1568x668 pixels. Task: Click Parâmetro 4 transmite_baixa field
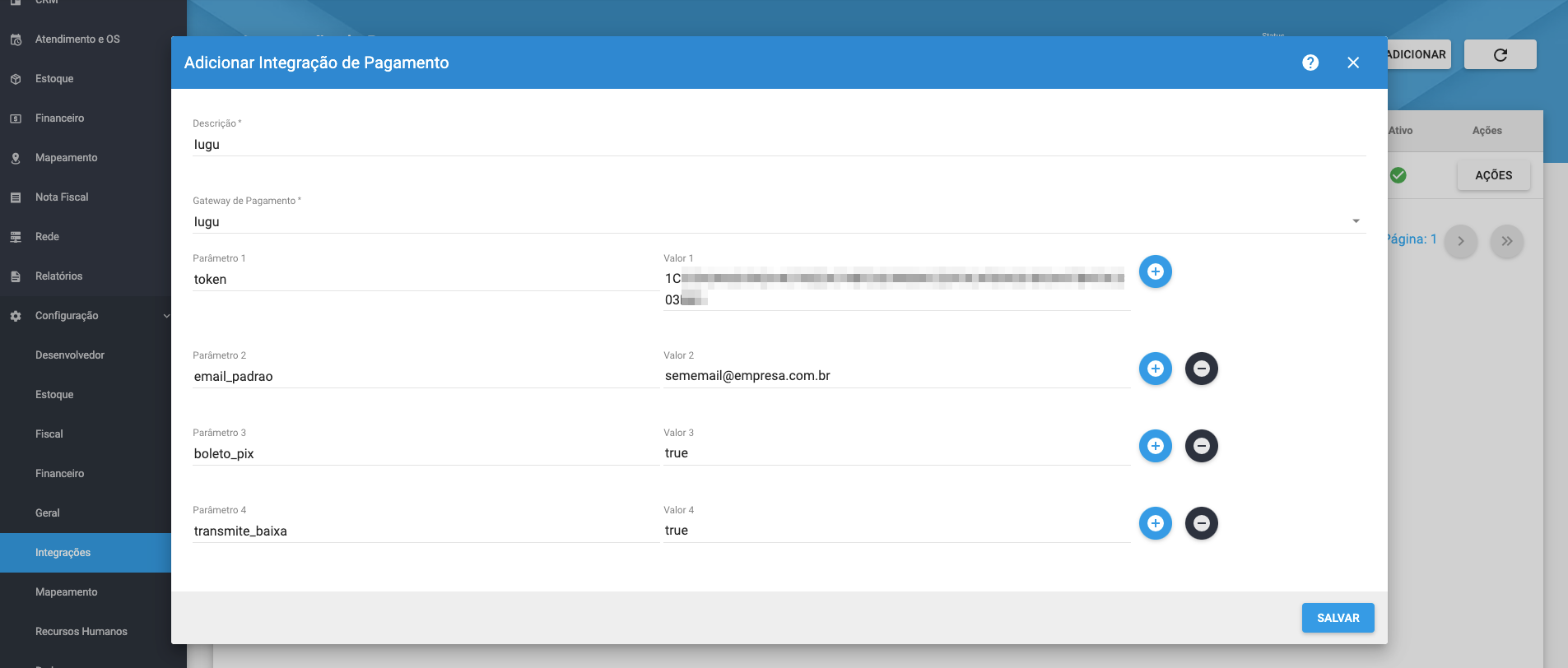426,531
